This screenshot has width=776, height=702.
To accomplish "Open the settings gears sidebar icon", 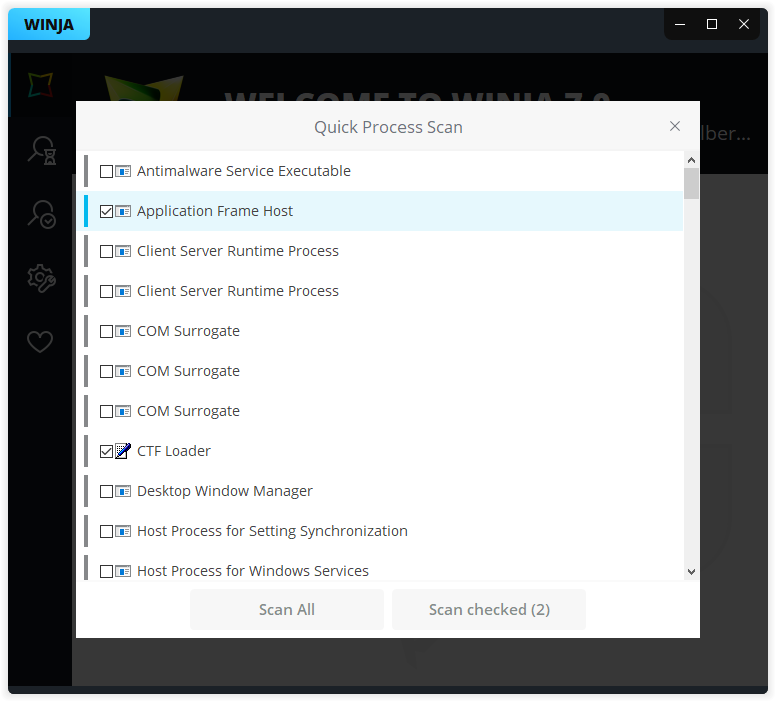I will pyautogui.click(x=40, y=279).
